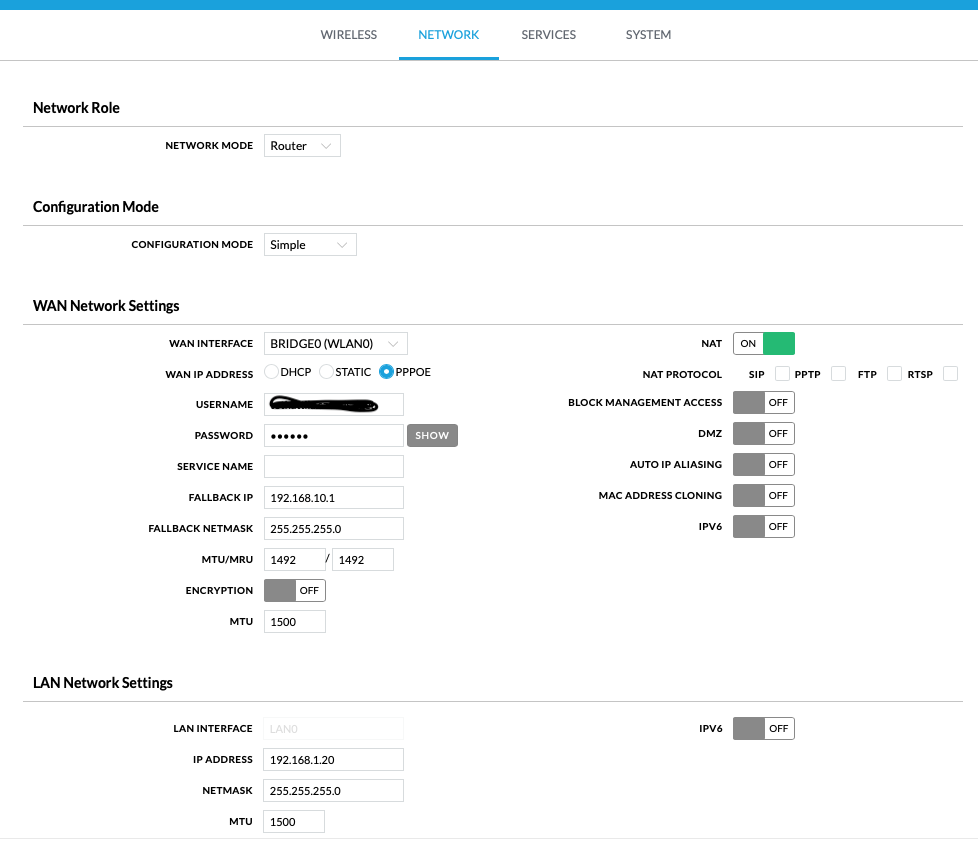This screenshot has width=978, height=848.
Task: Enable BLOCK MANAGEMENT ACCESS
Action: point(763,402)
